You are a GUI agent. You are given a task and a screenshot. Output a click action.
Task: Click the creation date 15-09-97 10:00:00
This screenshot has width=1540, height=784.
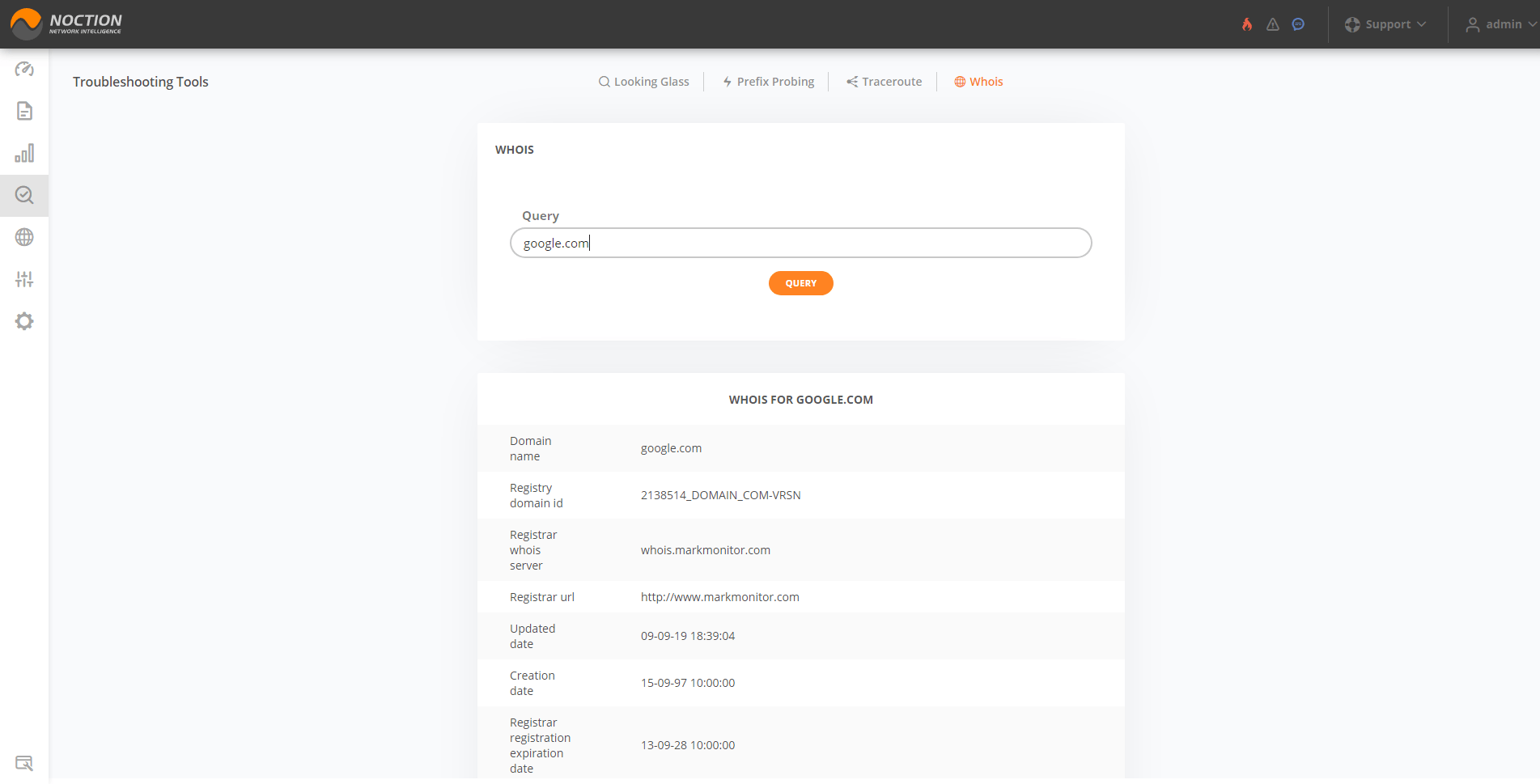click(688, 683)
